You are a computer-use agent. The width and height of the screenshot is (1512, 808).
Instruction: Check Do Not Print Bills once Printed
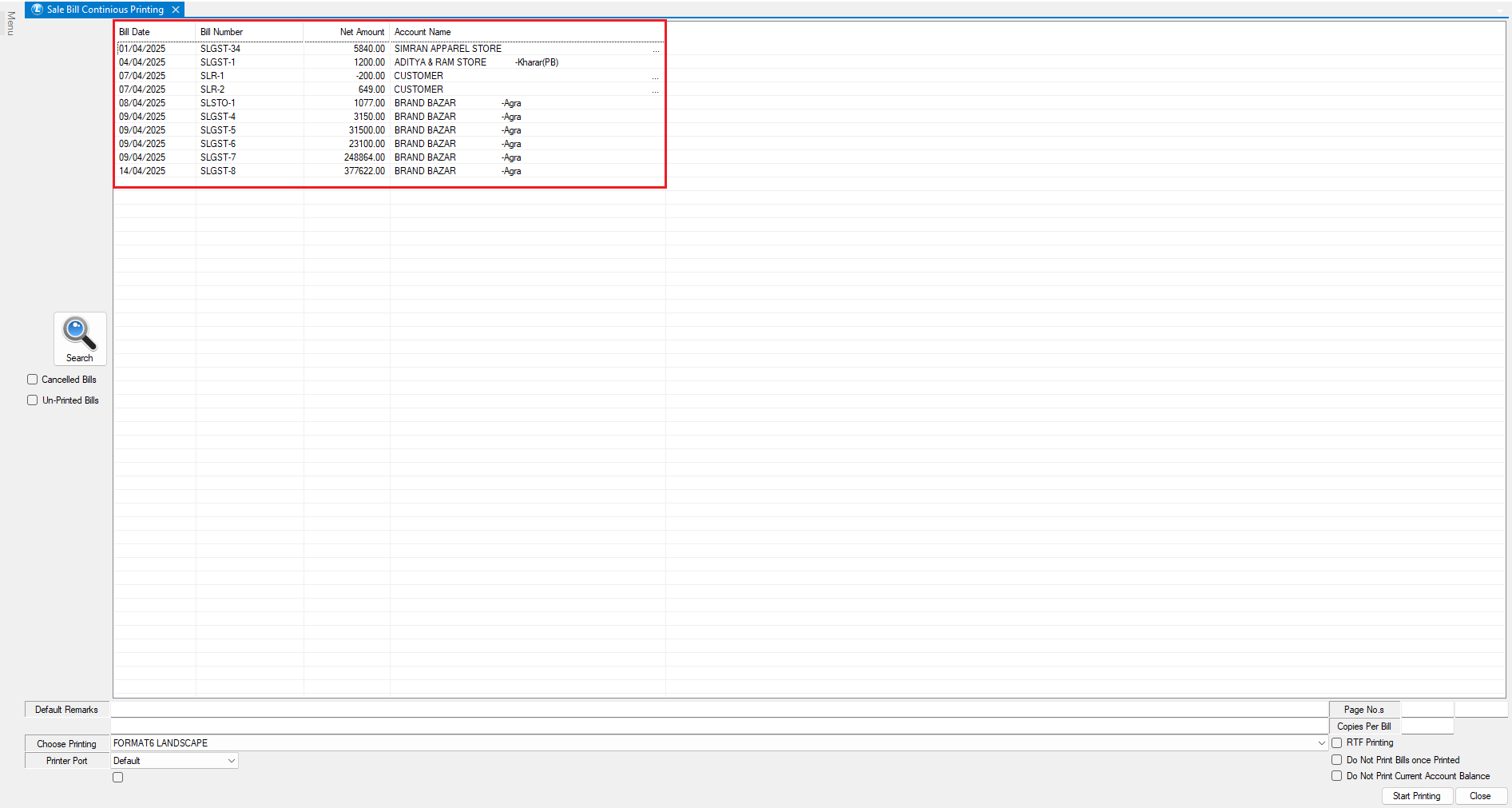(1336, 760)
